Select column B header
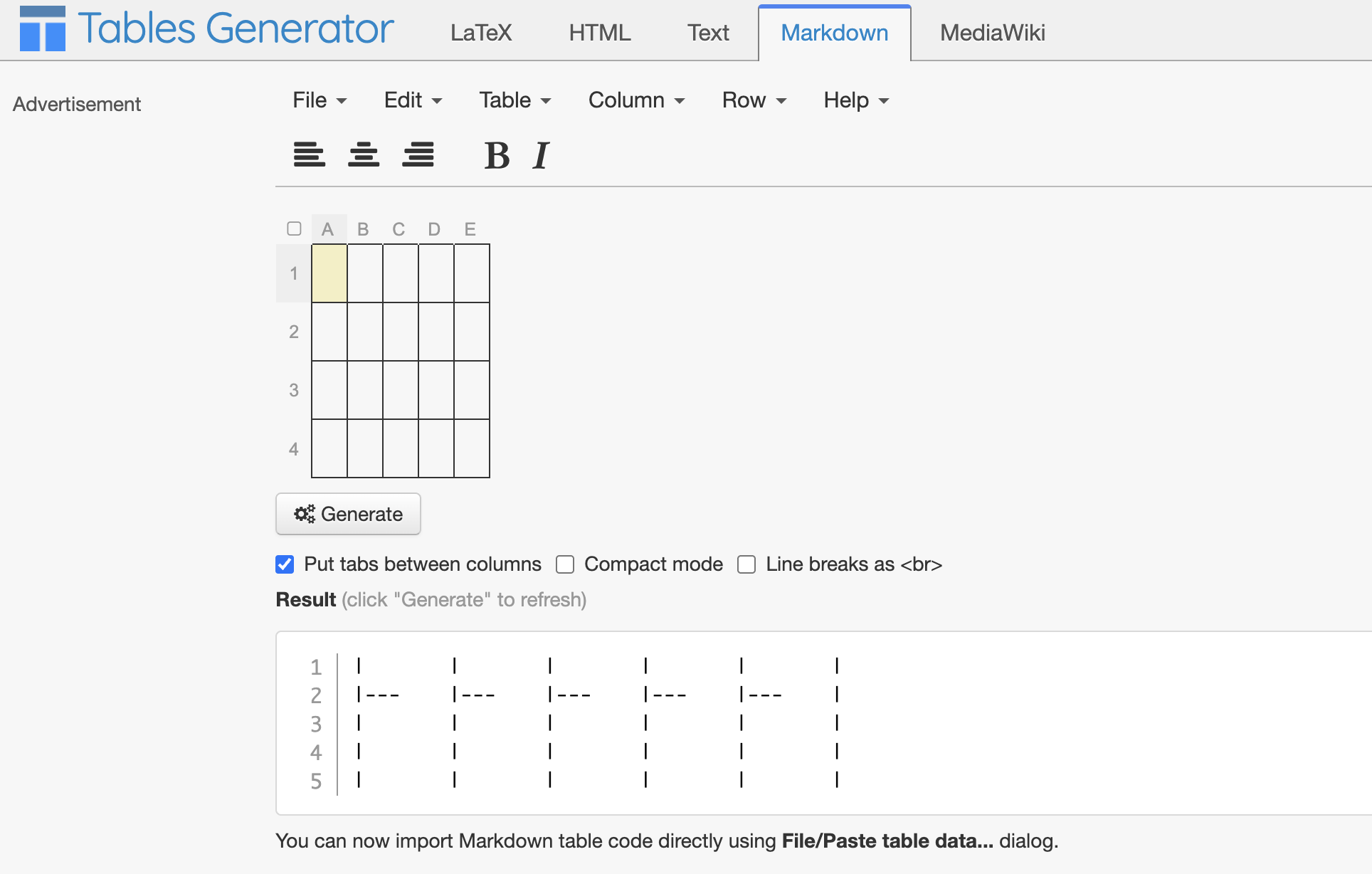Screen dimensions: 1372x874 pyautogui.click(x=364, y=229)
